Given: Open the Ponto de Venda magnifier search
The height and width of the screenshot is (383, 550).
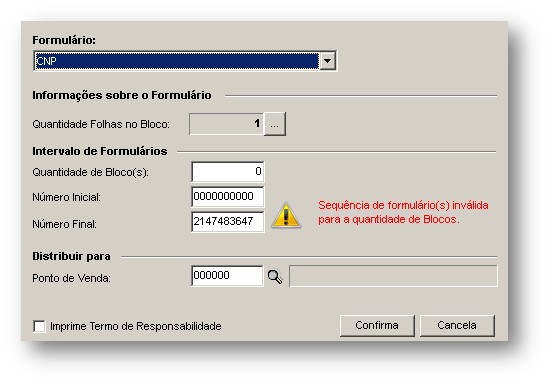Looking at the screenshot, I should tap(275, 277).
